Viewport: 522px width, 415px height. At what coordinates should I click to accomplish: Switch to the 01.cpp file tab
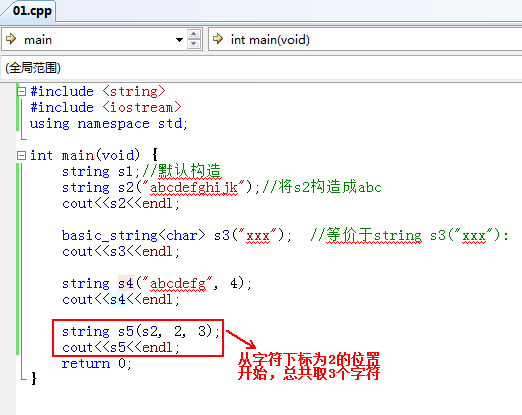[x=31, y=11]
